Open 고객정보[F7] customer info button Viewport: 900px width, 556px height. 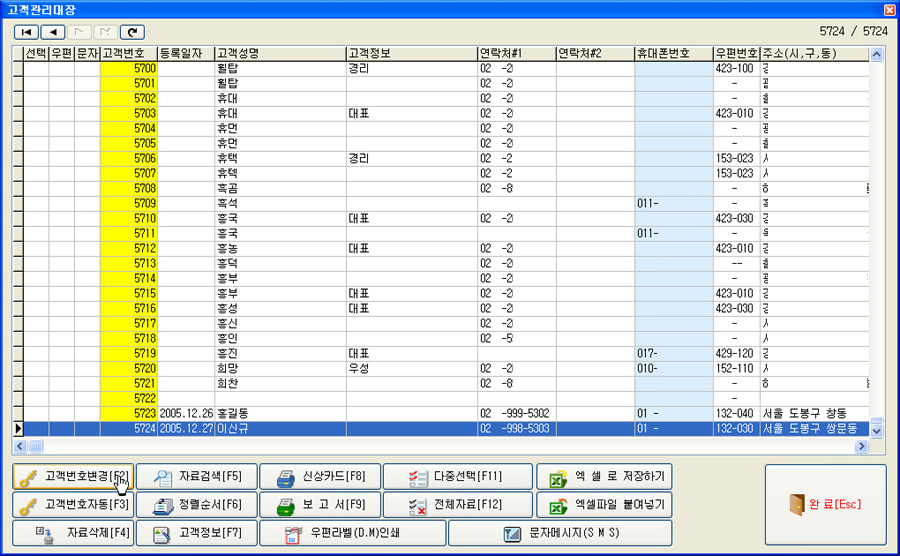coord(197,533)
